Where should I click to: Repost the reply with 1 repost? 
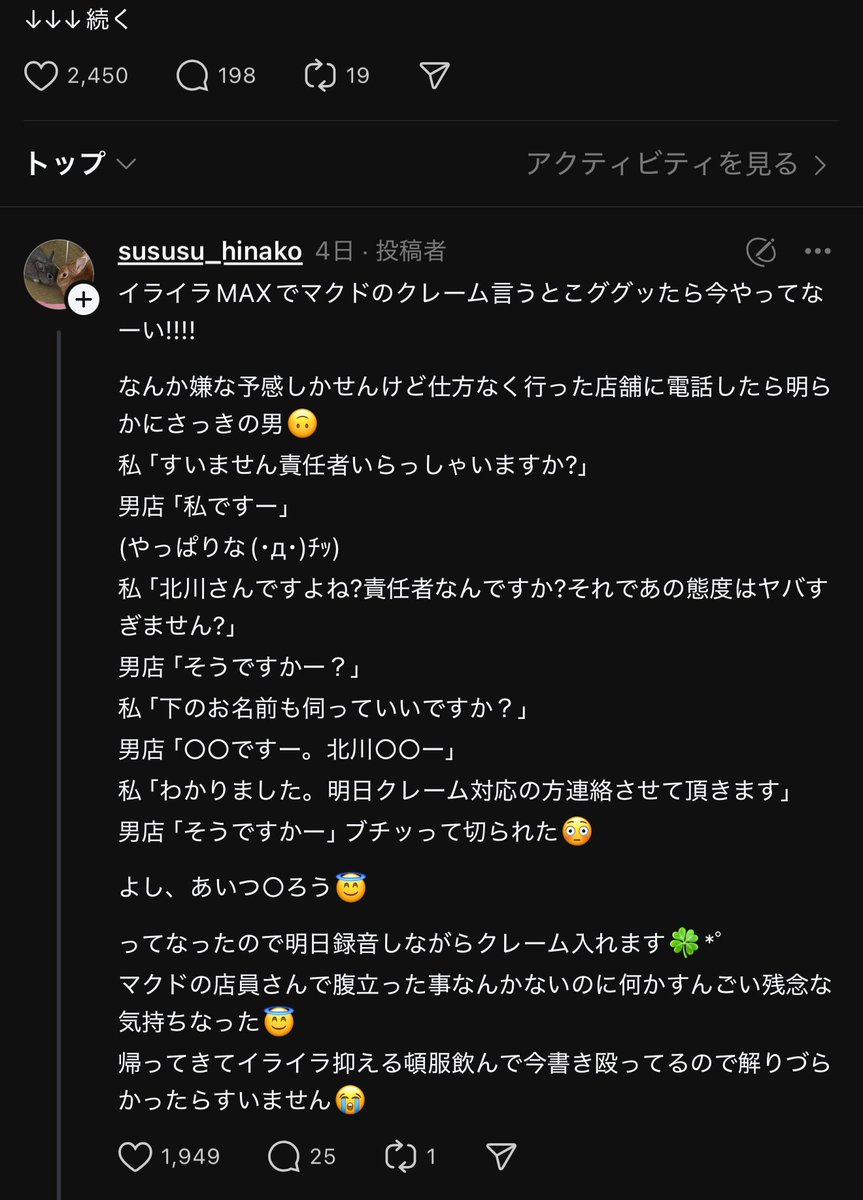click(x=400, y=1157)
